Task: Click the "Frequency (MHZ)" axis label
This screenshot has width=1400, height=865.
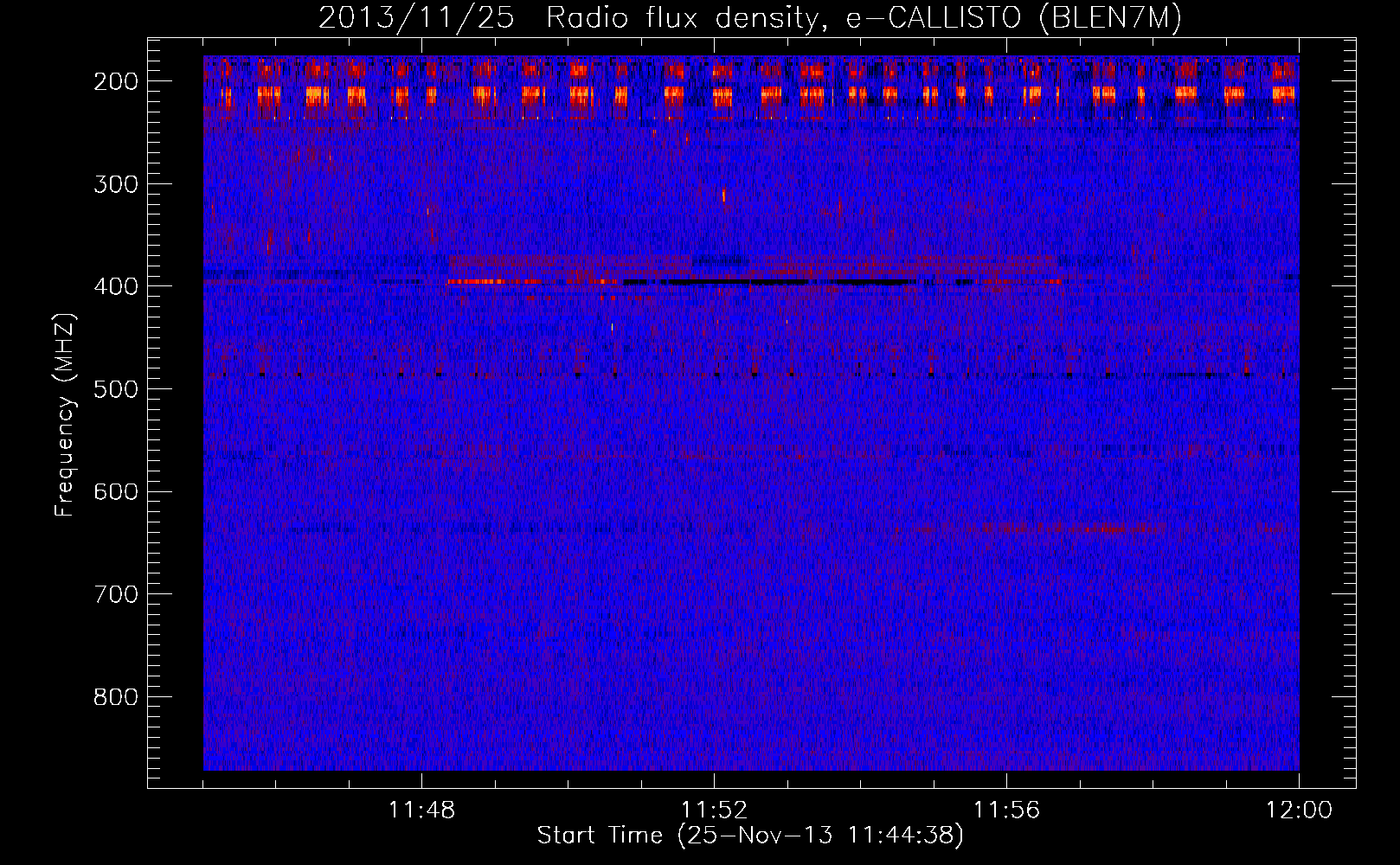Action: coord(65,415)
